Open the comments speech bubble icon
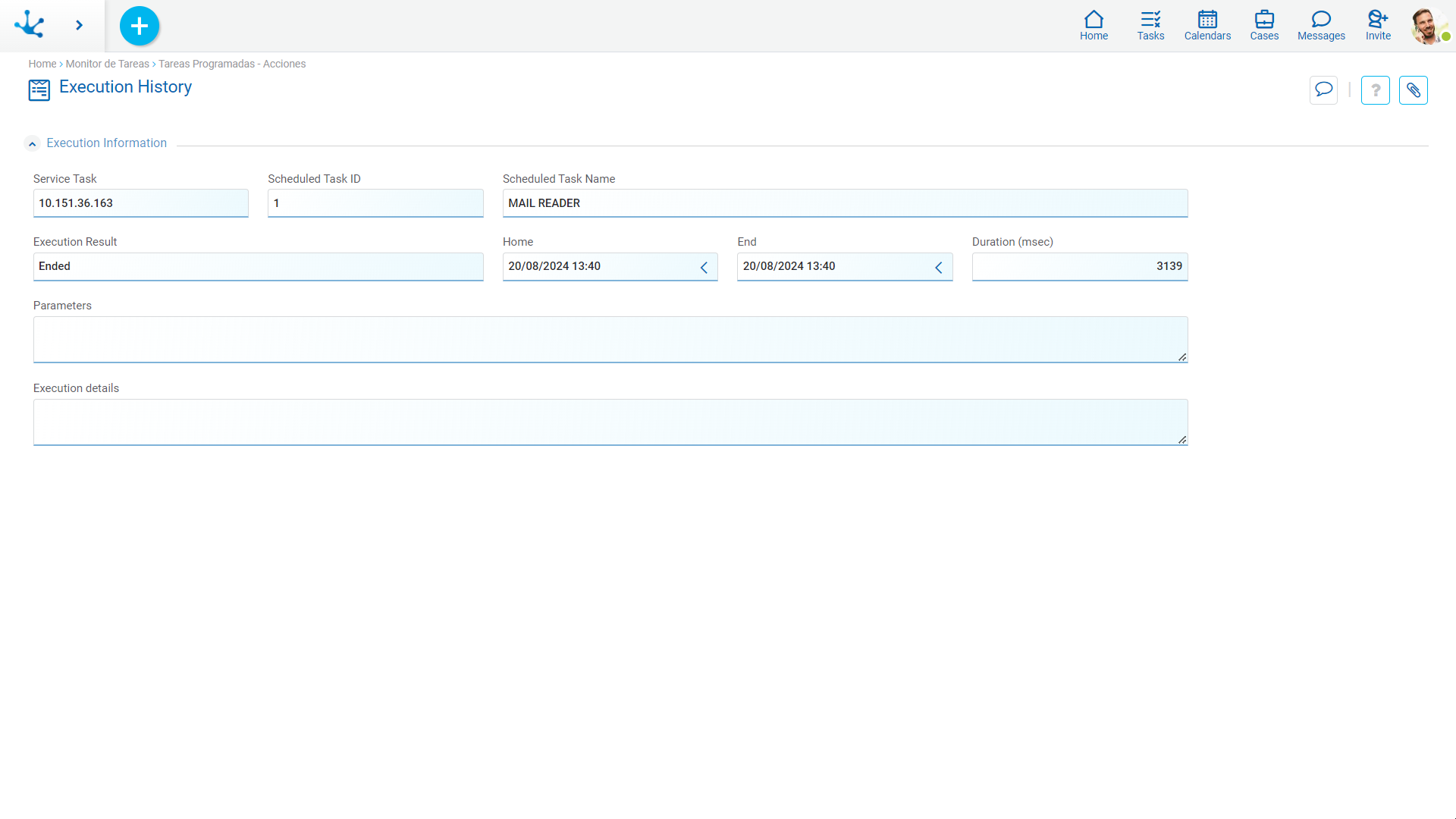This screenshot has height=819, width=1456. click(x=1323, y=89)
